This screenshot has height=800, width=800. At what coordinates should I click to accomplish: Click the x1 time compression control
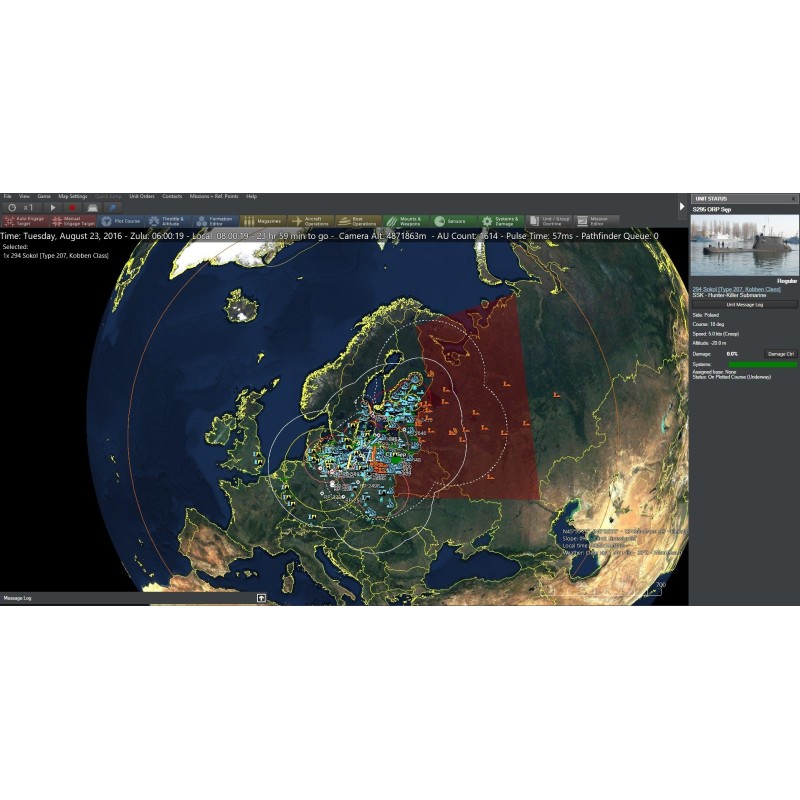(32, 207)
